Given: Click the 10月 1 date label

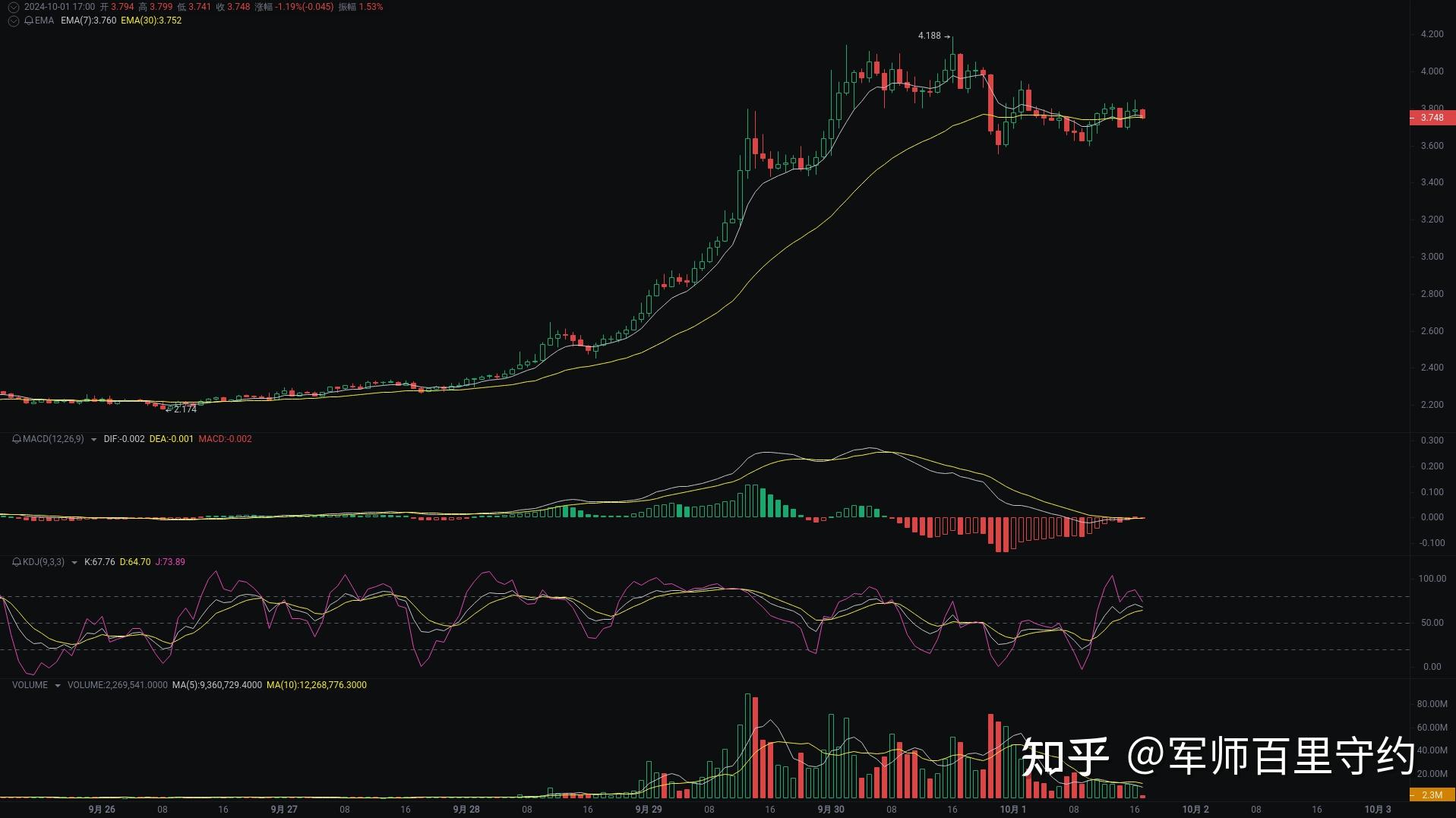Looking at the screenshot, I should (x=1013, y=810).
